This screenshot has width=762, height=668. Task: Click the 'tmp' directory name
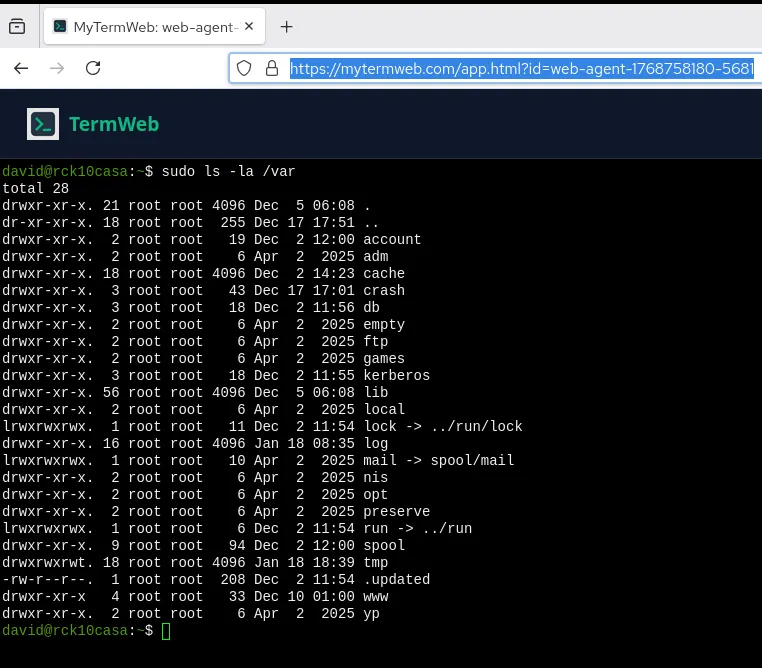(376, 563)
